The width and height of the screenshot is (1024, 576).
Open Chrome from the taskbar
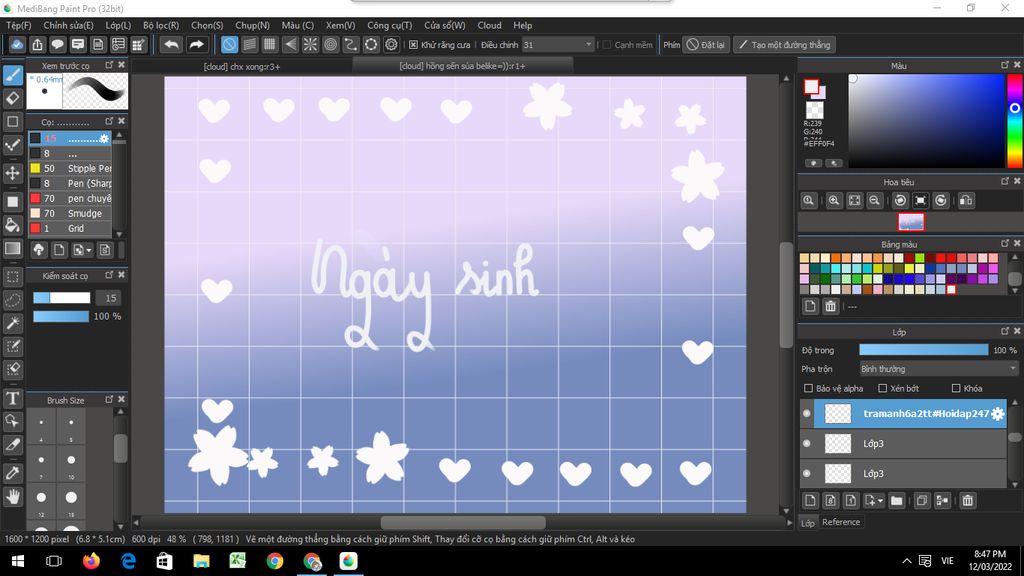pyautogui.click(x=275, y=561)
